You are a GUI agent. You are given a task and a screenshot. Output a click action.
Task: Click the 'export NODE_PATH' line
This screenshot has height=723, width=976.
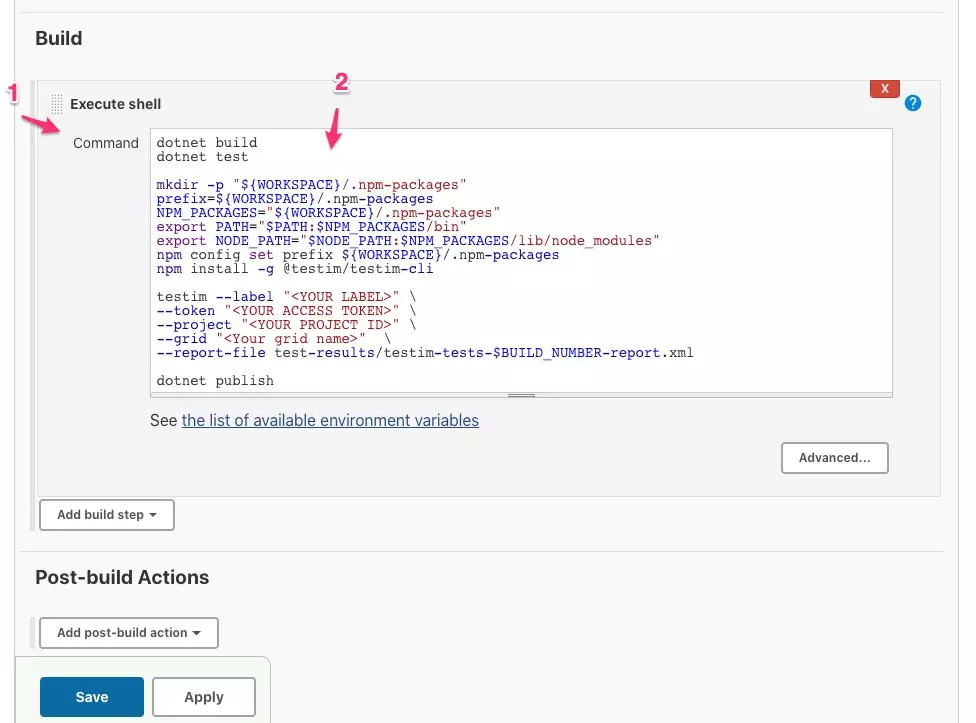tap(408, 241)
